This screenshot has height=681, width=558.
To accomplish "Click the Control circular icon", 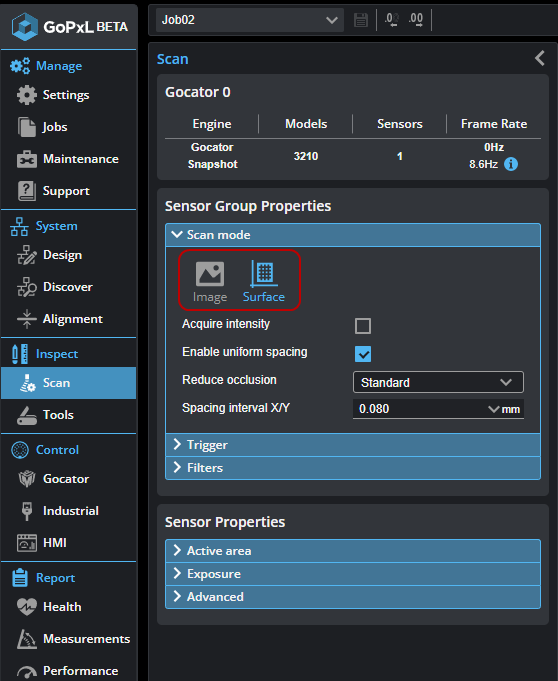I will click(20, 450).
